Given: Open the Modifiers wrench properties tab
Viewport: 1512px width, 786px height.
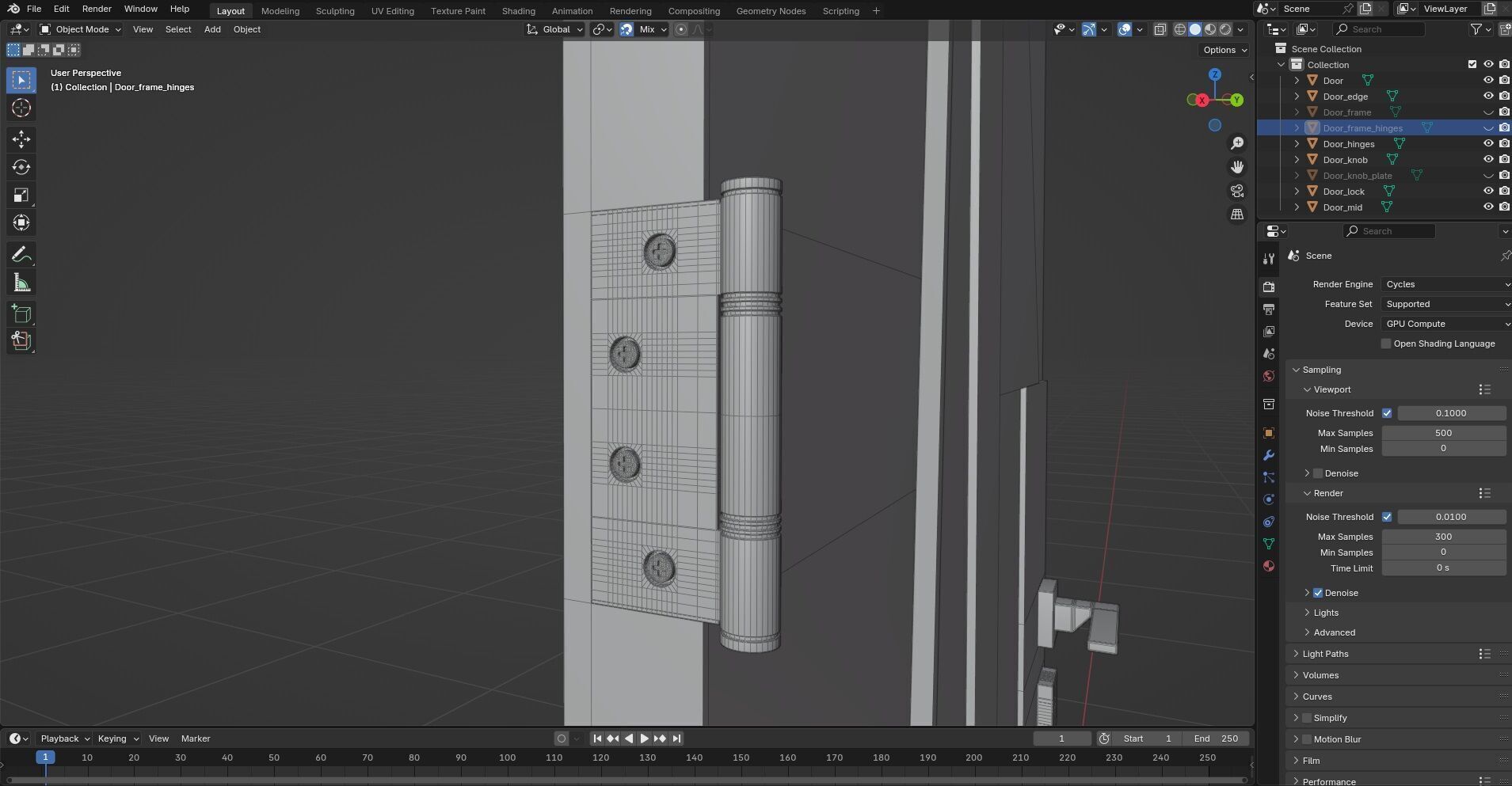Looking at the screenshot, I should click(x=1269, y=455).
